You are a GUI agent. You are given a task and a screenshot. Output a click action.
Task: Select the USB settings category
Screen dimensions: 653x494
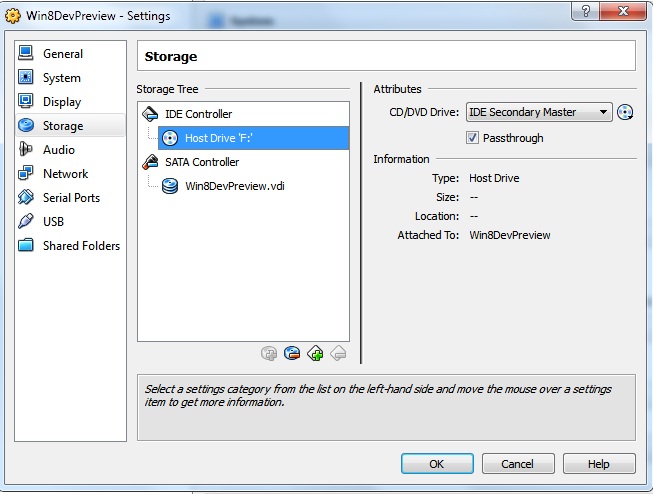pyautogui.click(x=54, y=222)
